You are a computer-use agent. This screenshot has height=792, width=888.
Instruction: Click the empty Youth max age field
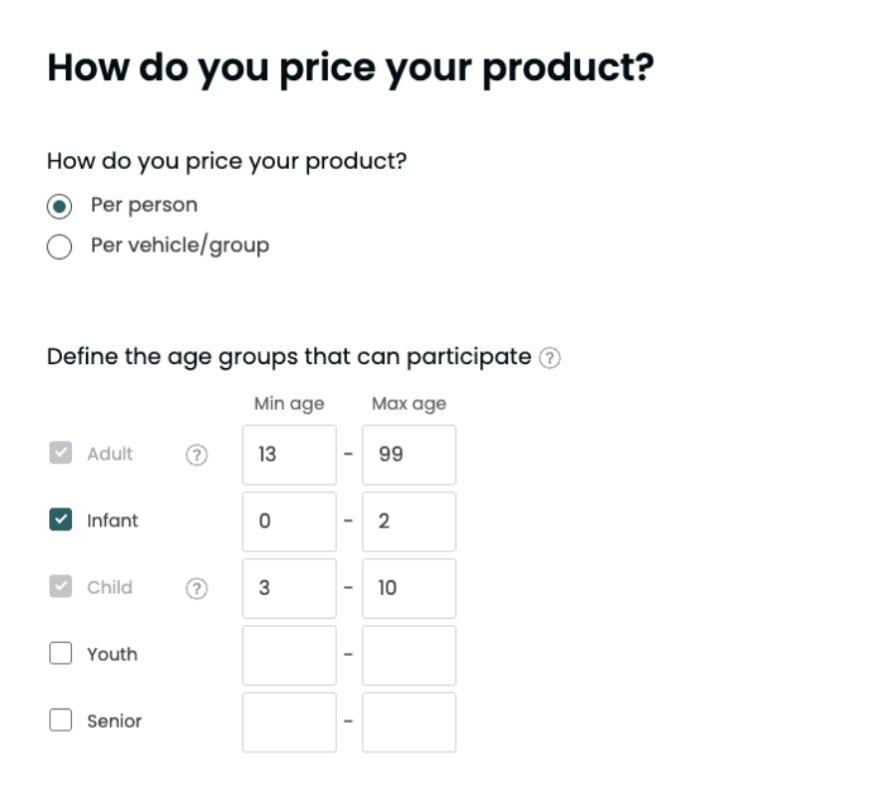point(409,656)
